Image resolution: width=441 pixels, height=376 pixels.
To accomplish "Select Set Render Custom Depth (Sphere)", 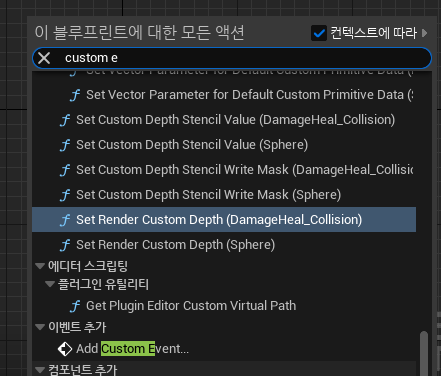I will (x=224, y=245).
